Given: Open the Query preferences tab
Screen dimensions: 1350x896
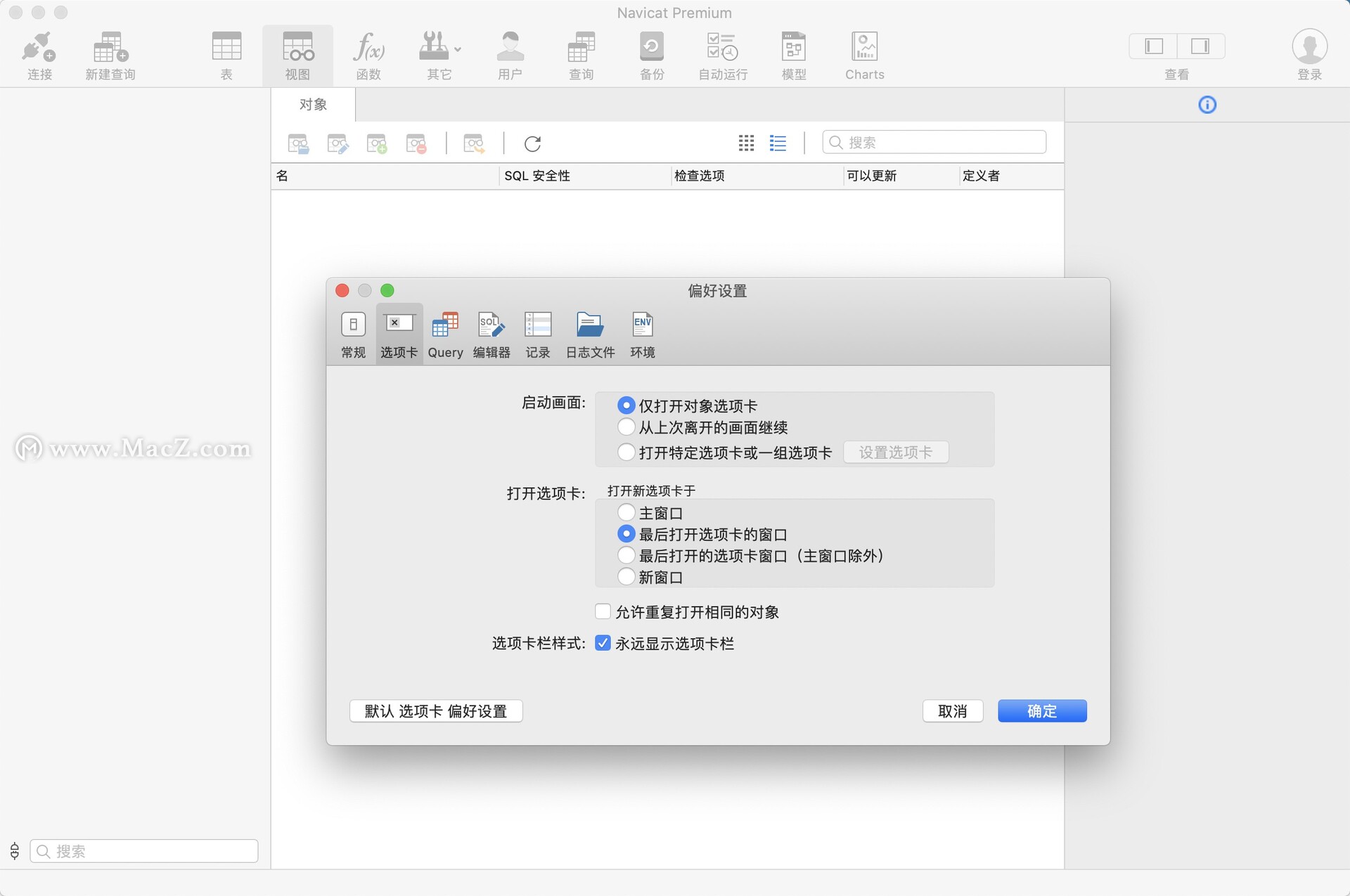Looking at the screenshot, I should (x=445, y=335).
